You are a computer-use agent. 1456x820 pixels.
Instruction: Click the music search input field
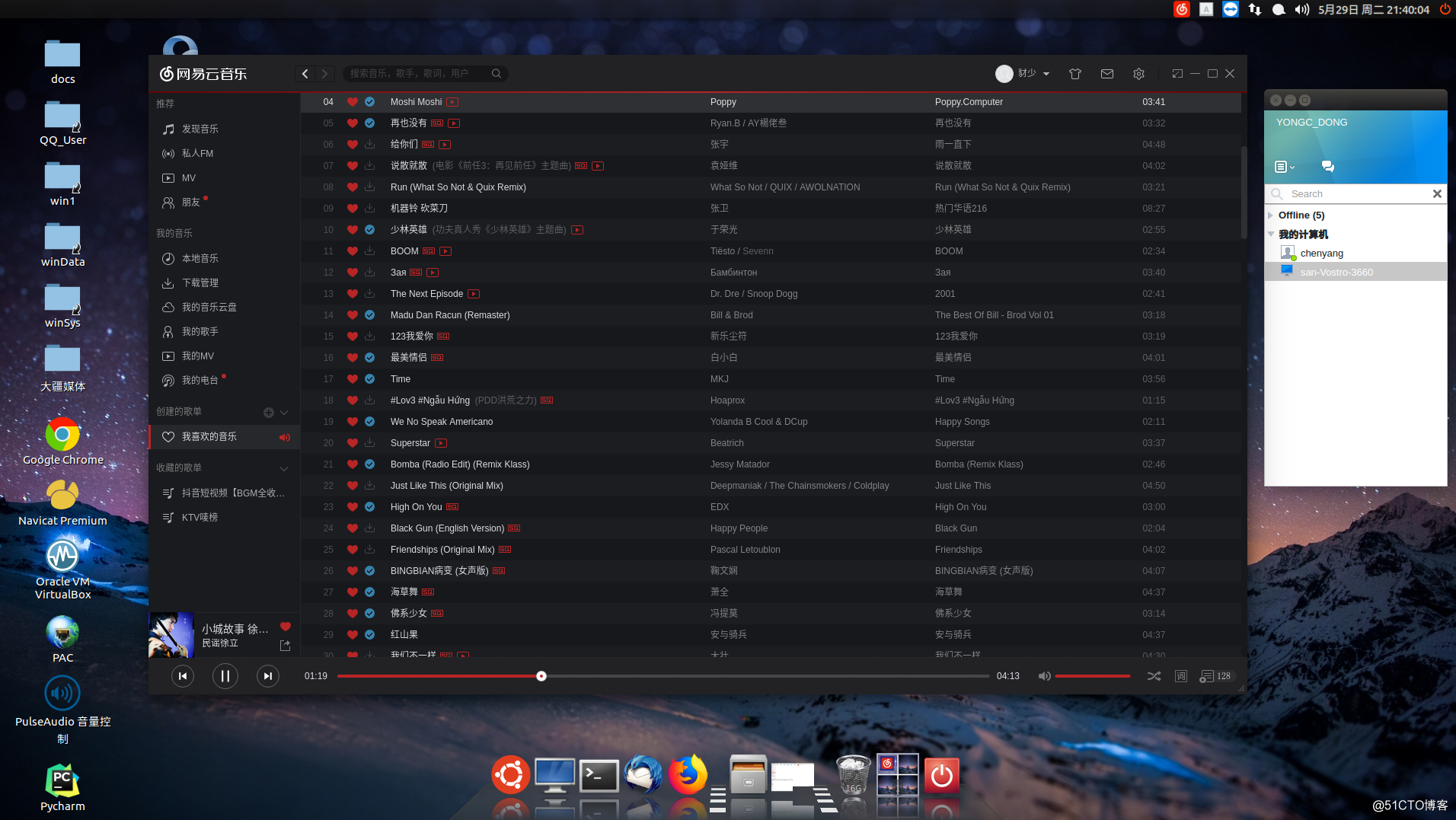click(x=417, y=74)
